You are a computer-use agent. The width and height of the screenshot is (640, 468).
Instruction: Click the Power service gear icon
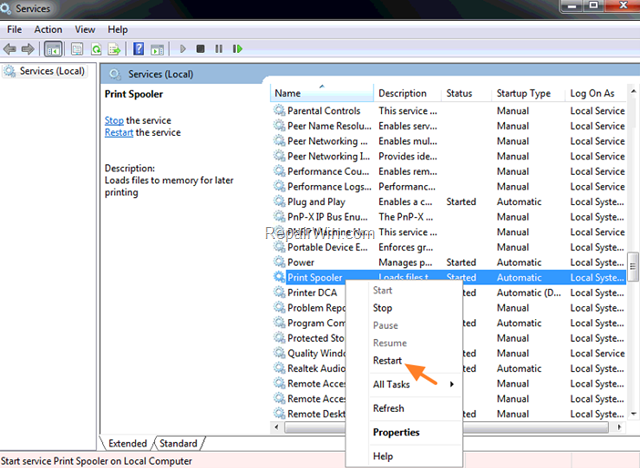click(279, 262)
